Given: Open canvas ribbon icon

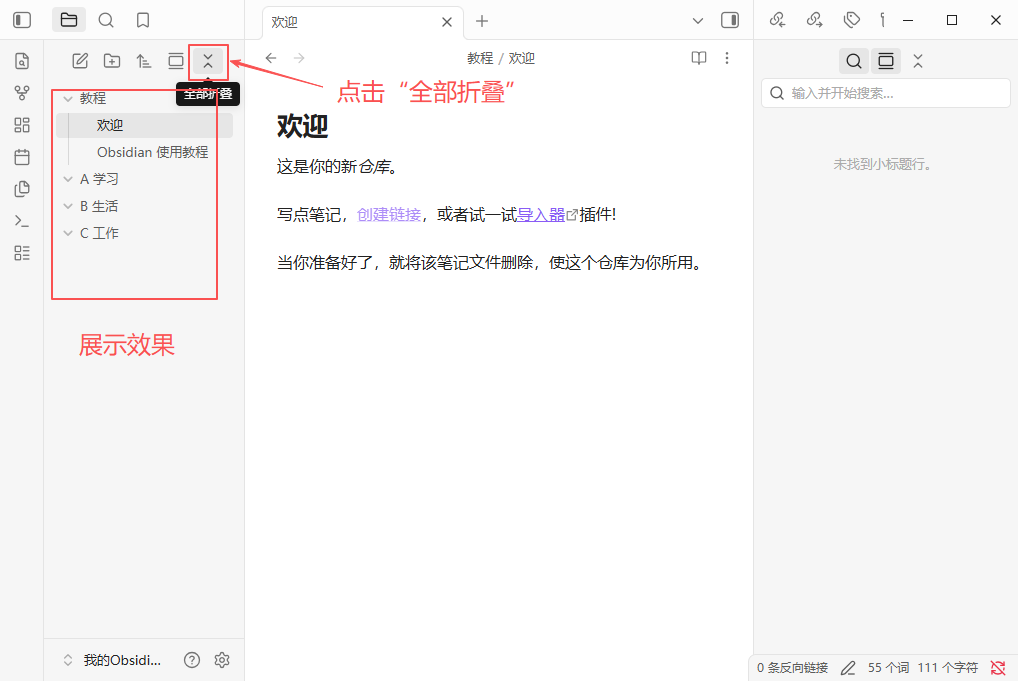Looking at the screenshot, I should [22, 125].
